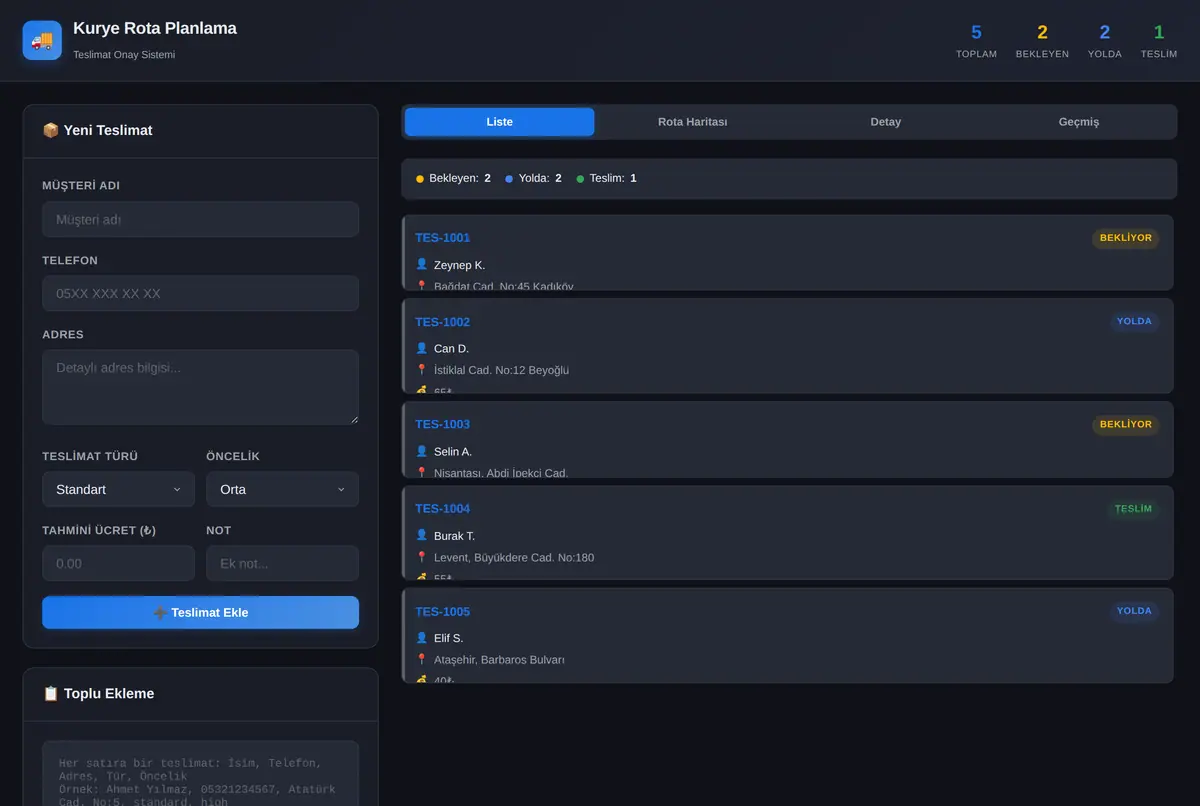
Task: Click the Toplu Ekleme bulk entry text area
Action: click(x=200, y=774)
